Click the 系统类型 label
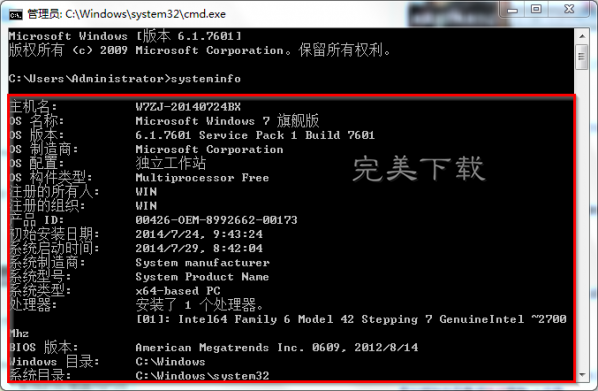Image resolution: width=598 pixels, height=391 pixels. [x=40, y=291]
